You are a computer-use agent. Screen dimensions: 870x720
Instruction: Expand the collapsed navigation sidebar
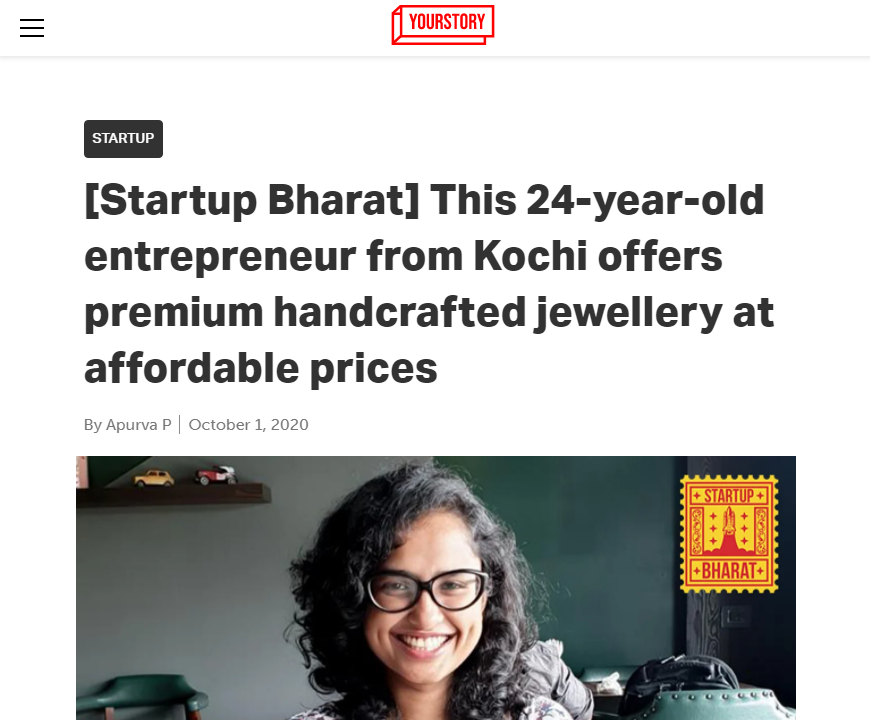(32, 28)
